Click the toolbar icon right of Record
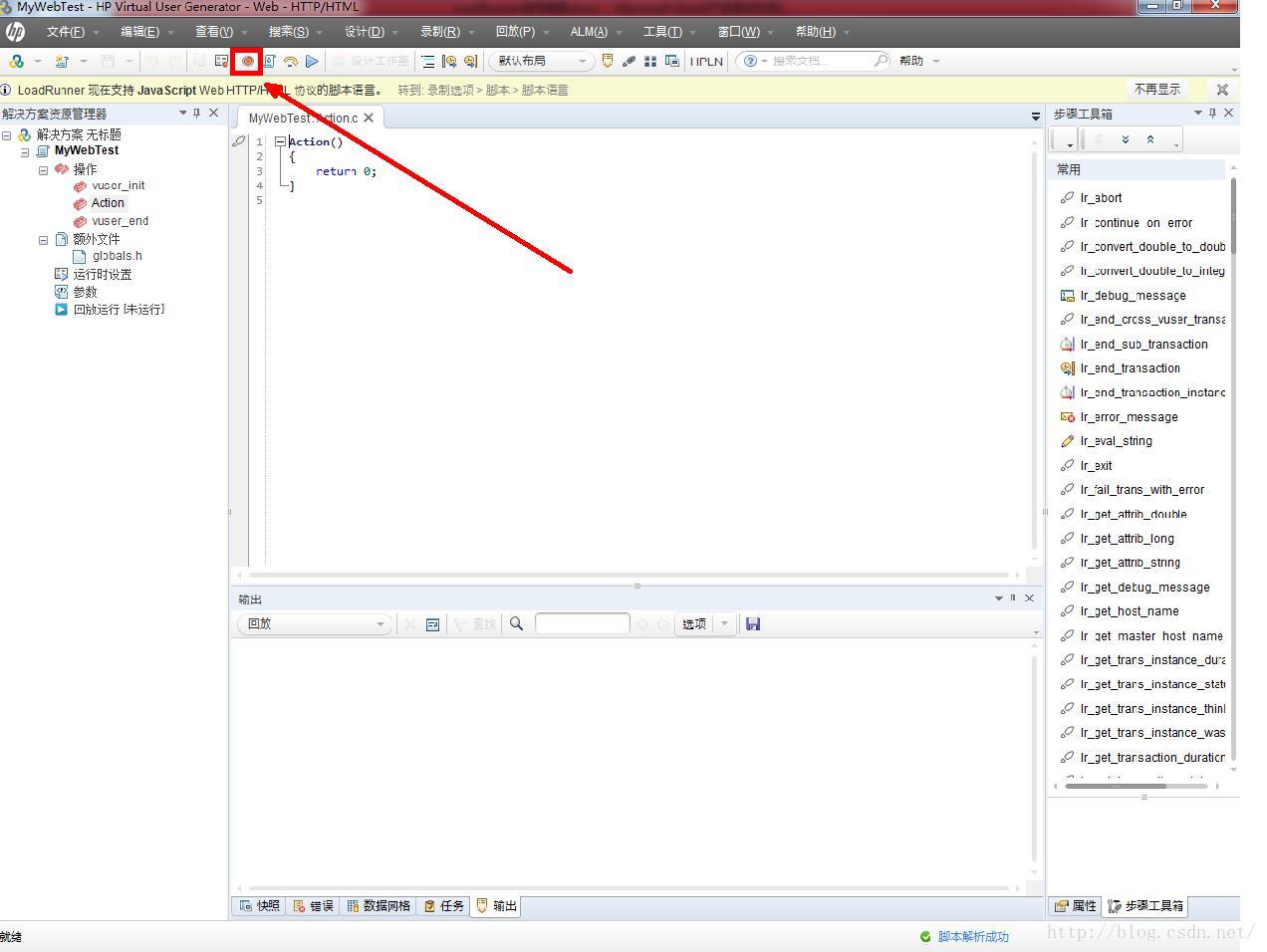The image size is (1267, 952). 269,61
